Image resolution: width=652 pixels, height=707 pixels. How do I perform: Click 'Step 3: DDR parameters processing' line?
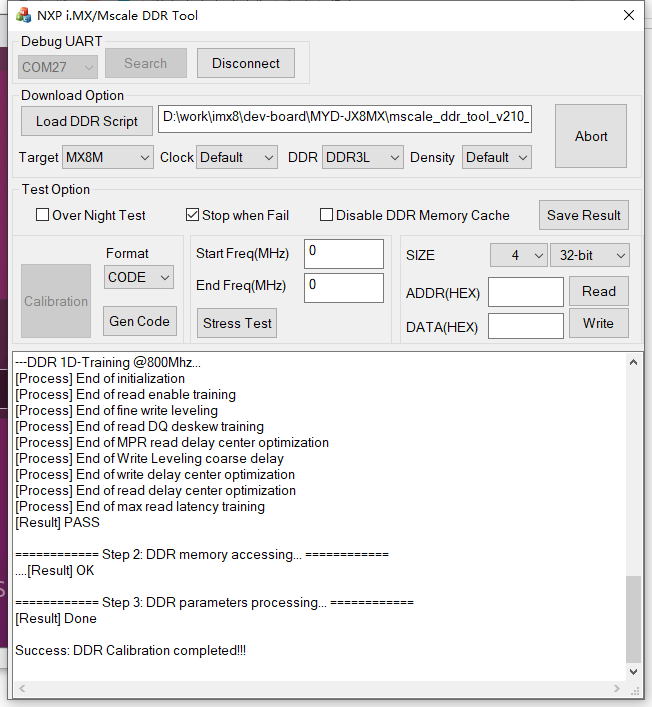pyautogui.click(x=214, y=602)
